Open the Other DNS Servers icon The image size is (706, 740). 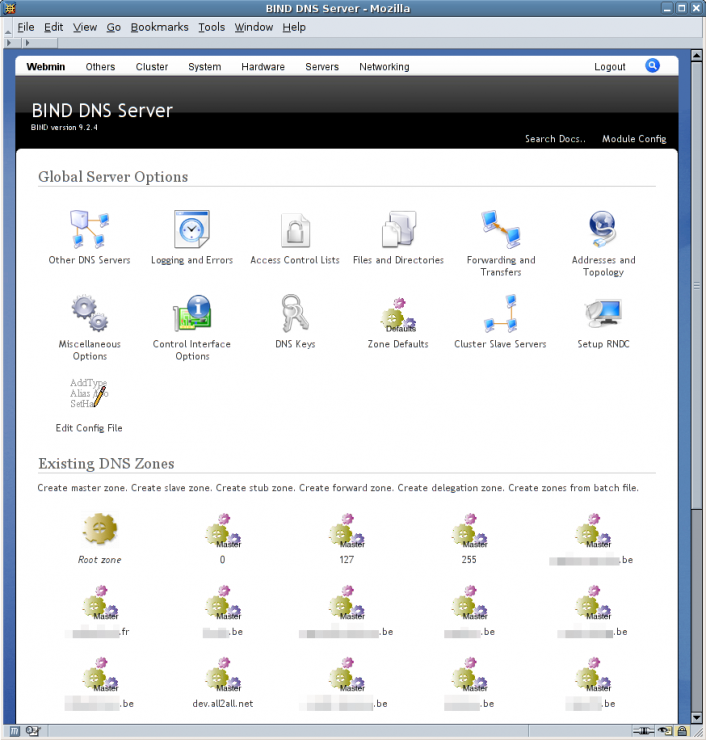(89, 230)
